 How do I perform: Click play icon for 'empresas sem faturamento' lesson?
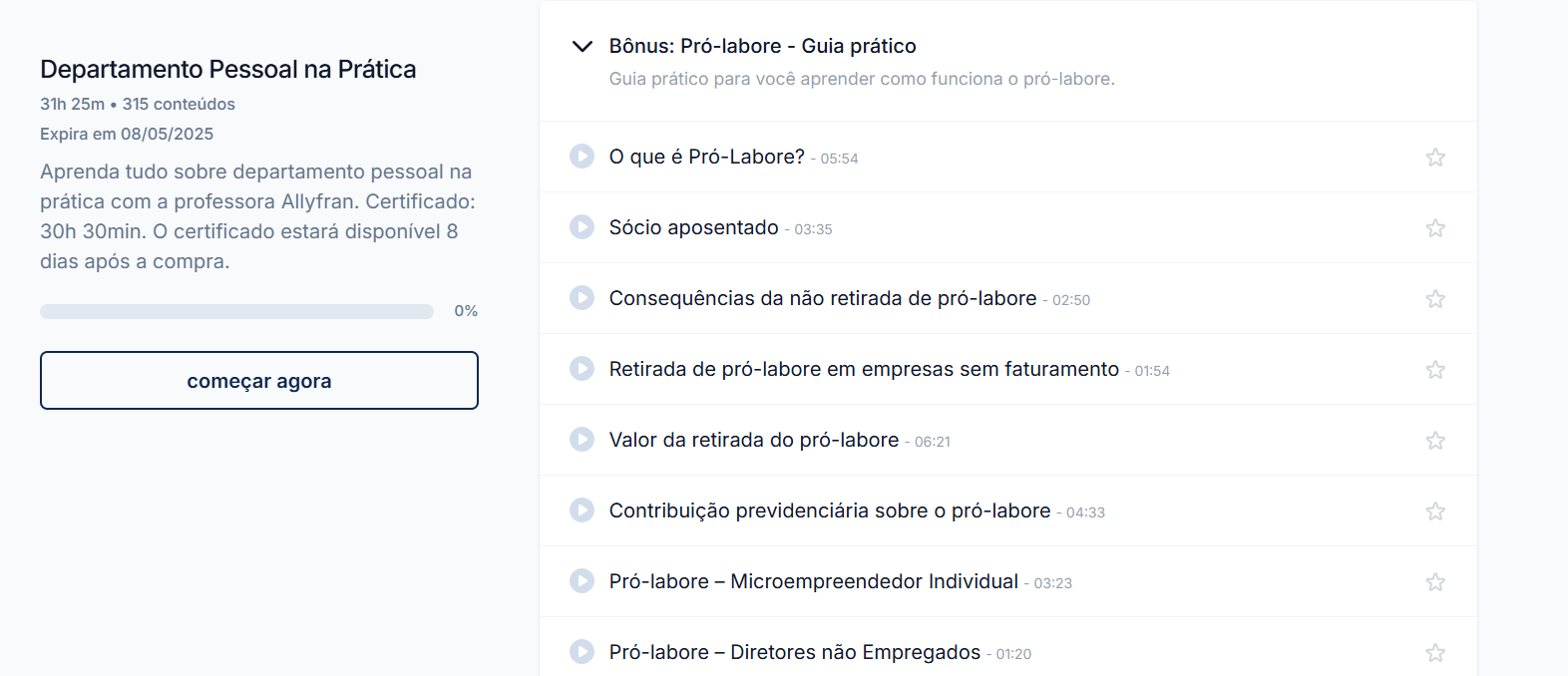click(582, 369)
